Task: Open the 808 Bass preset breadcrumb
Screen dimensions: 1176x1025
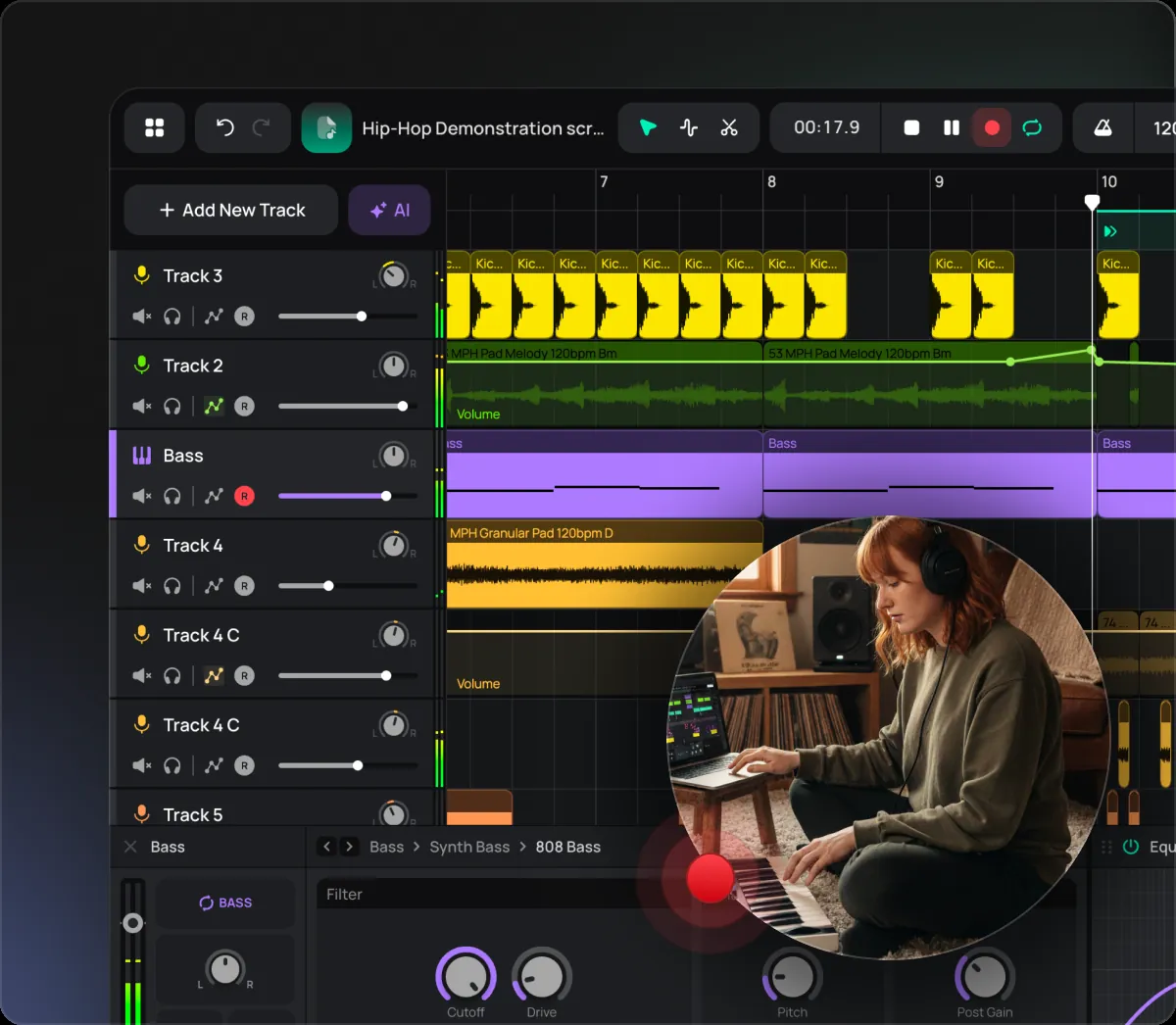Action: click(567, 847)
